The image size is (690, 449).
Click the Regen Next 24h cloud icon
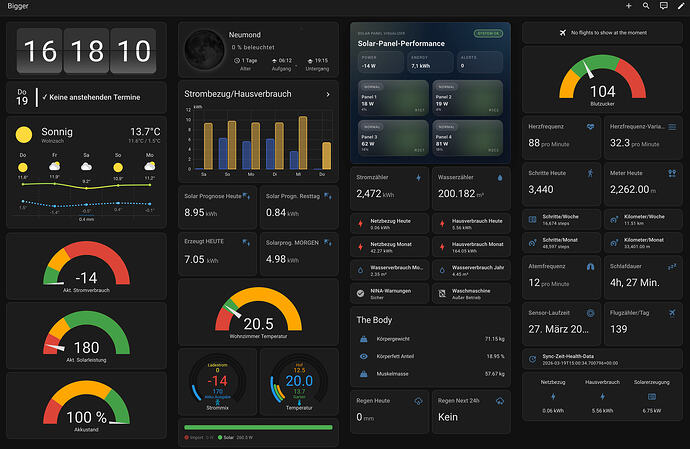(500, 401)
